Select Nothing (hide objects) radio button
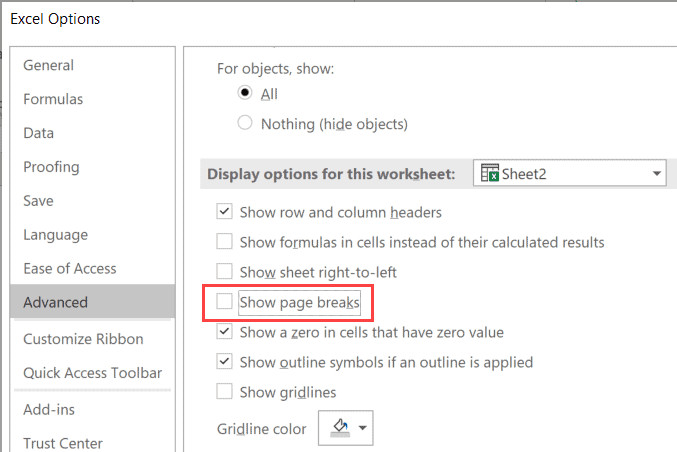 coord(245,124)
